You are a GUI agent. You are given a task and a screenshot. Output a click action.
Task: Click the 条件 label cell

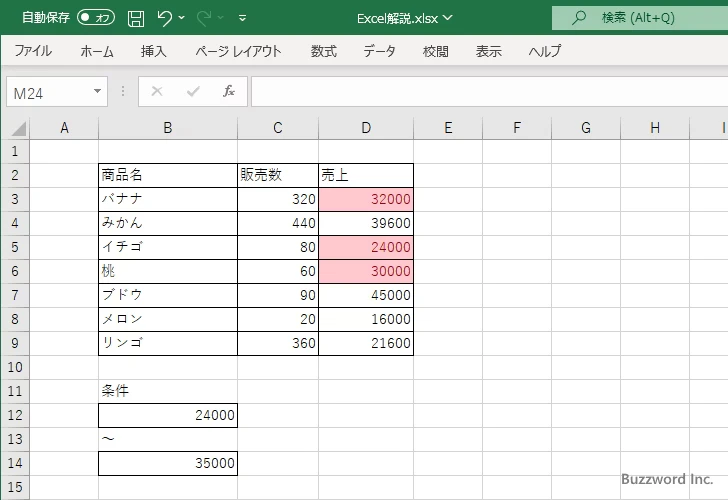click(x=168, y=391)
